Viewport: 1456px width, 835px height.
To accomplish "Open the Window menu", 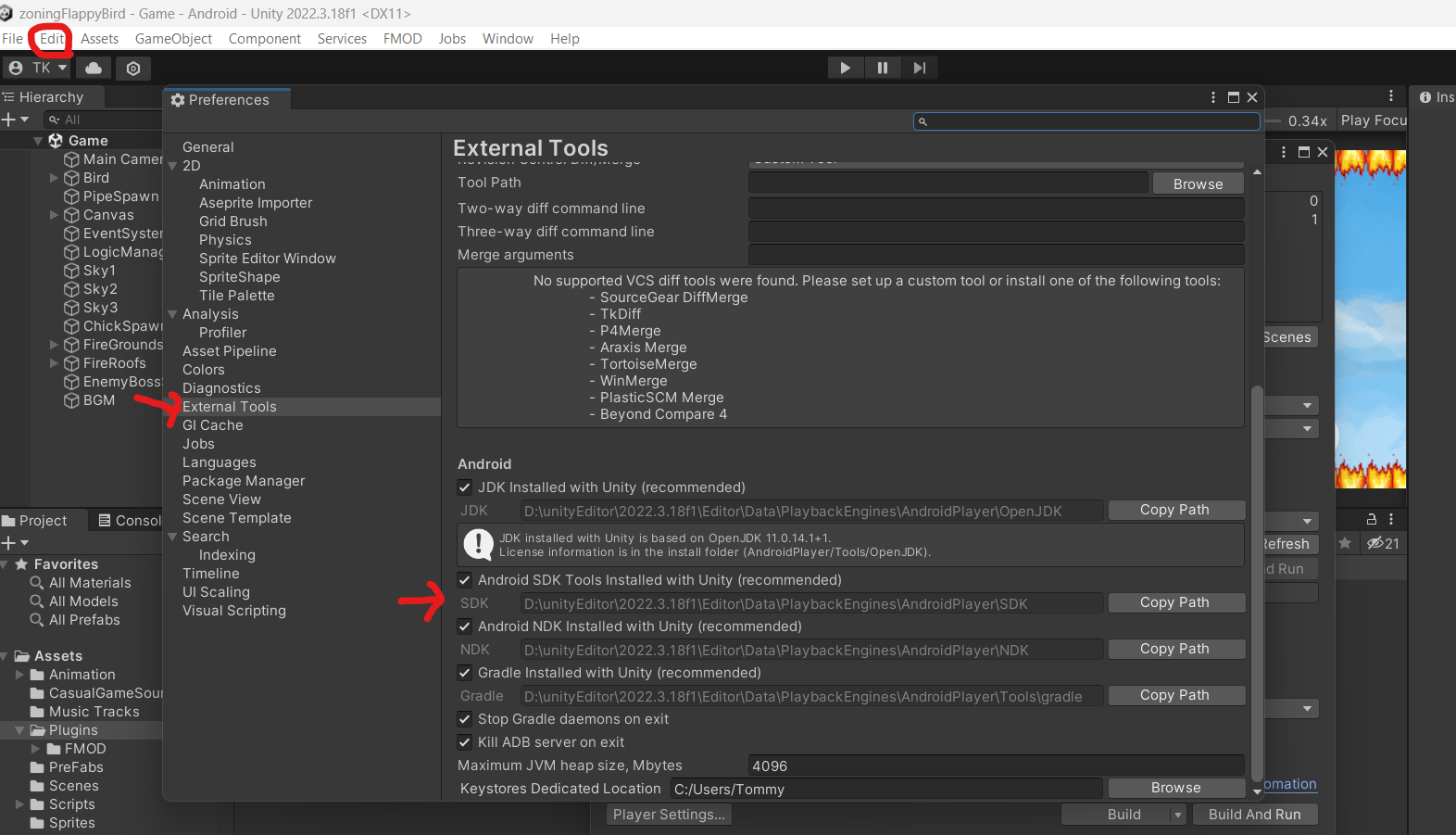I will 508,39.
